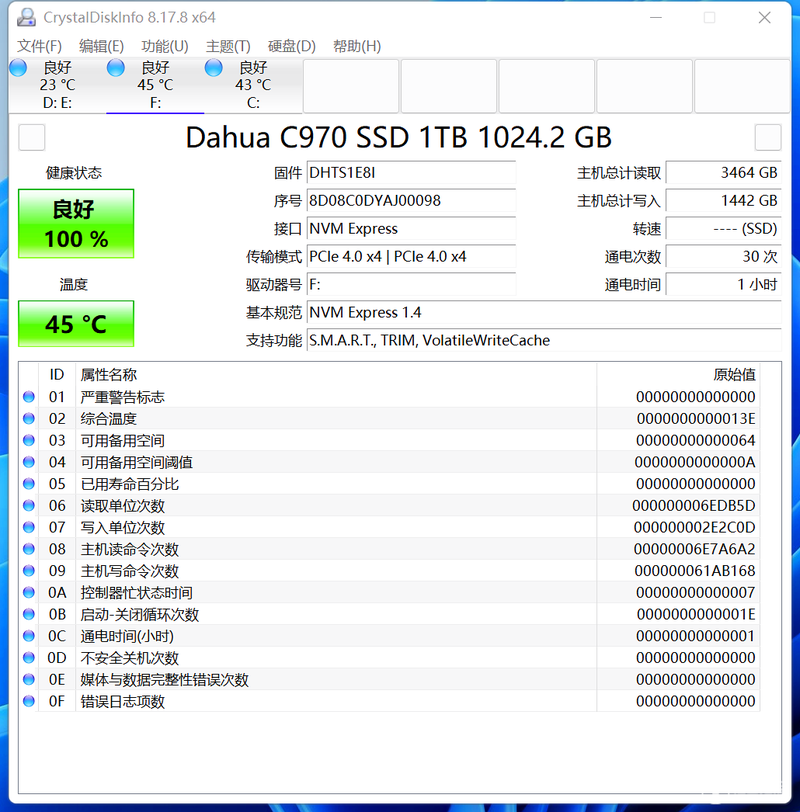
Task: Select the C: disk tab
Action: click(x=253, y=85)
